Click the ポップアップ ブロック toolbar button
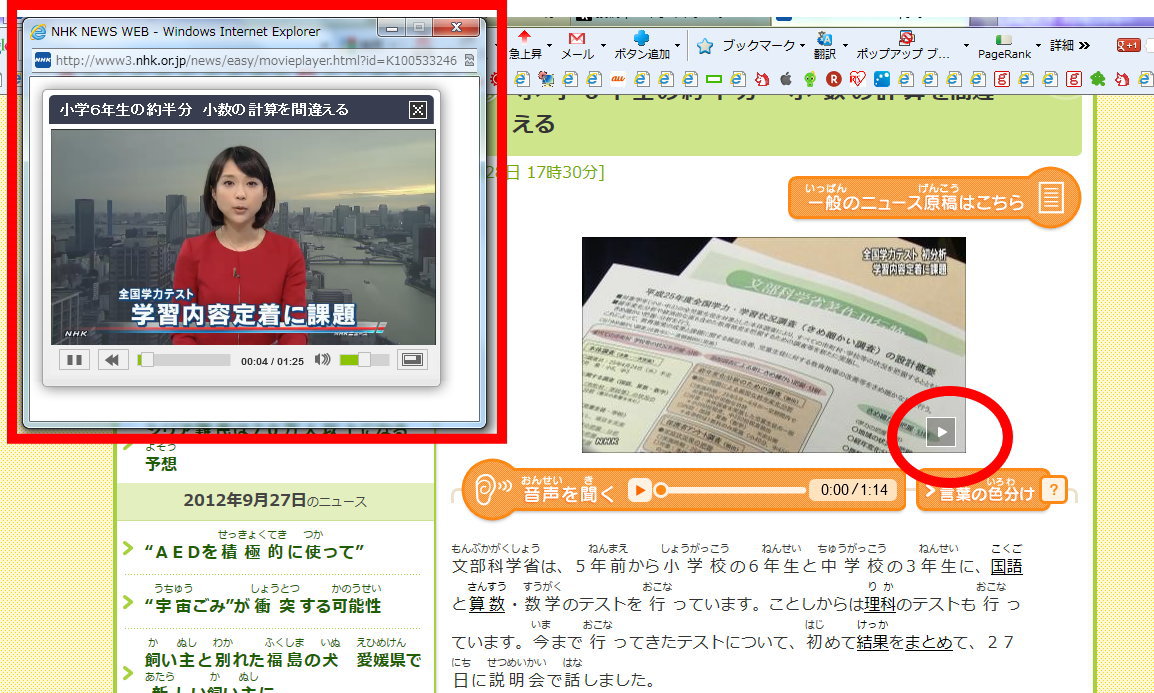This screenshot has width=1154, height=693. (x=903, y=46)
